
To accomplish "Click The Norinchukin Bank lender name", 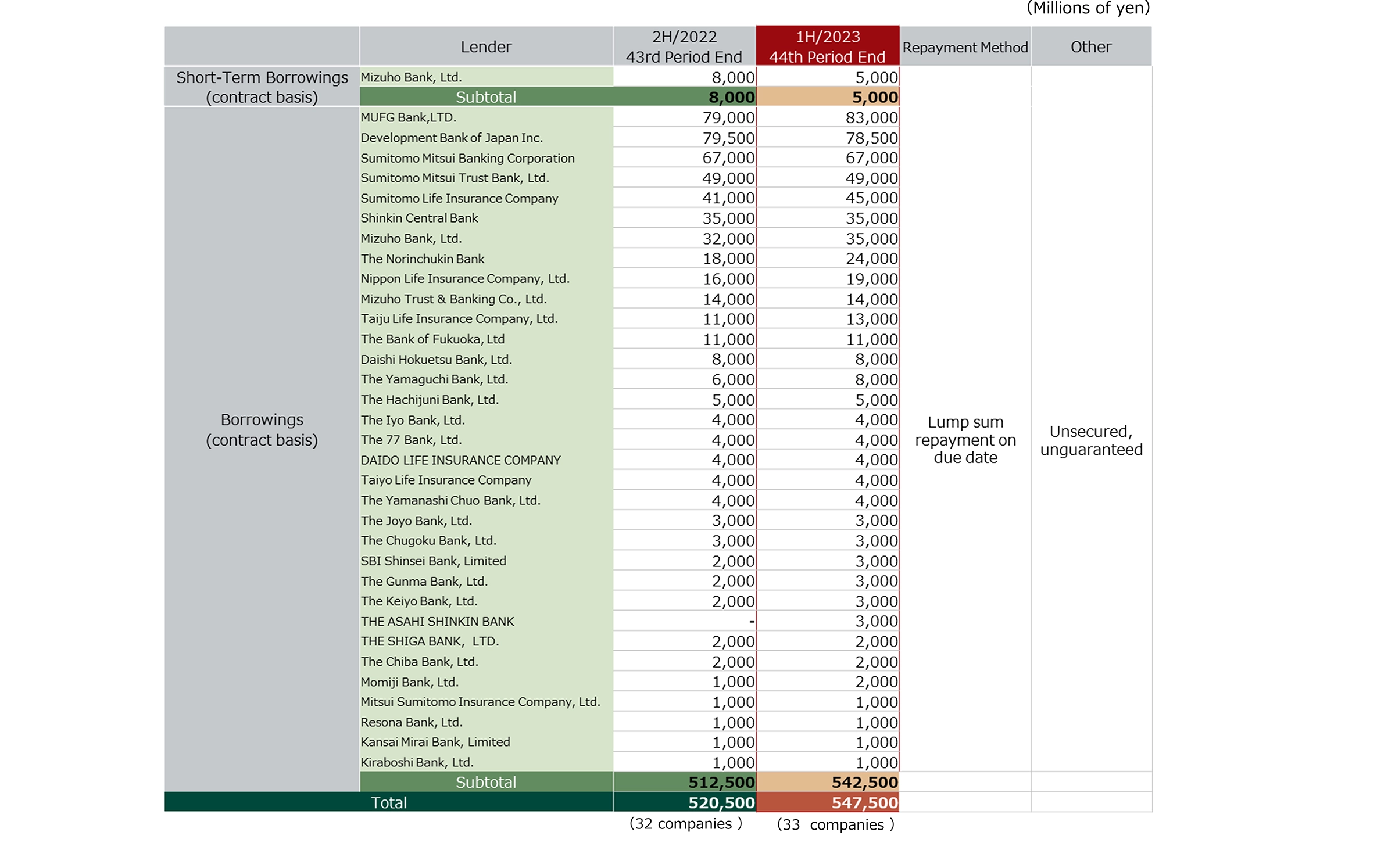I will (x=423, y=259).
